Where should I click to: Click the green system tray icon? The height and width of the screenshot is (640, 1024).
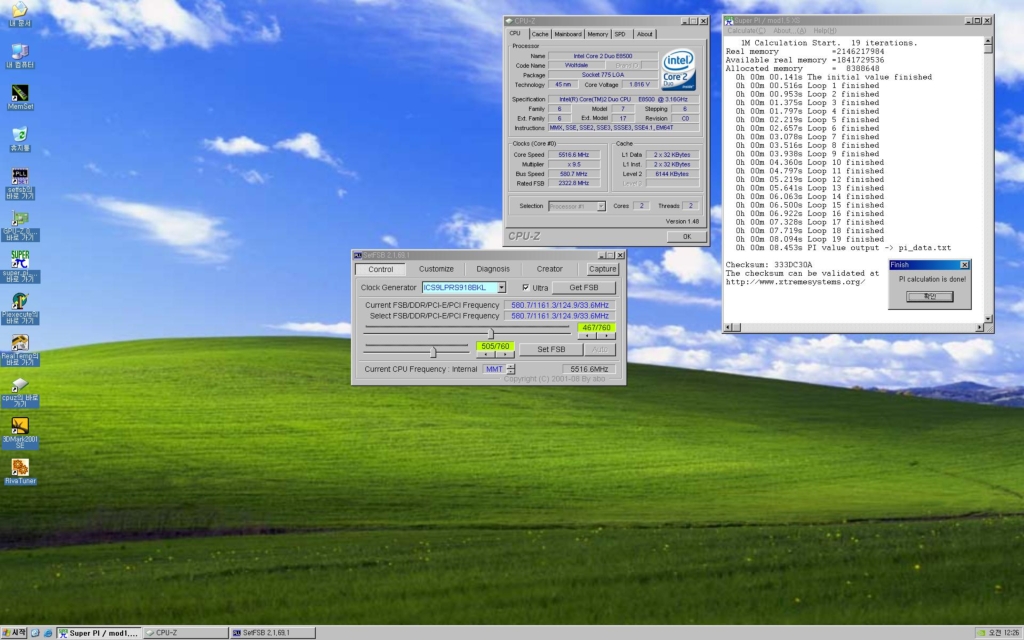click(981, 633)
